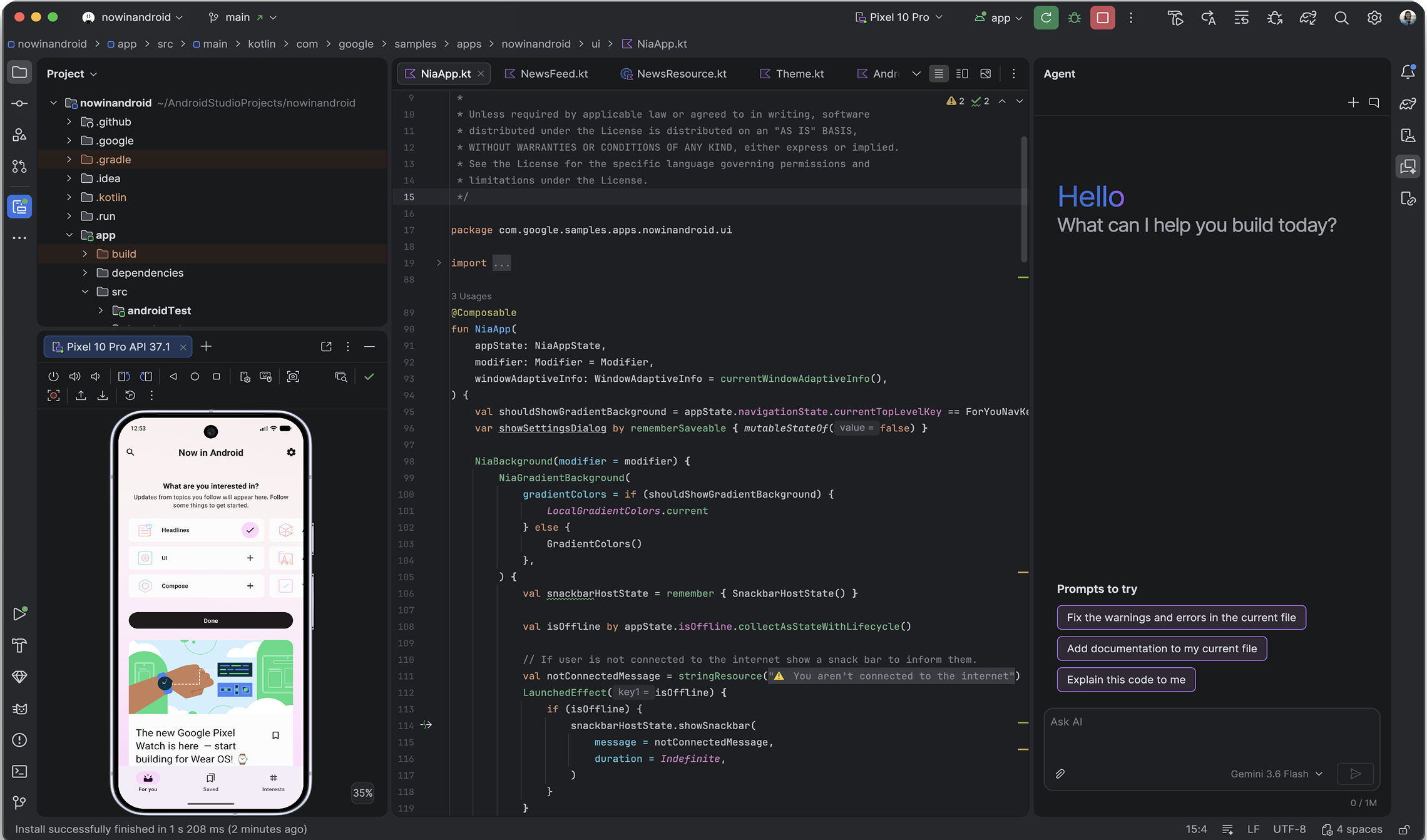Open the Notifications bell icon
This screenshot has width=1427, height=840.
pos(1408,72)
